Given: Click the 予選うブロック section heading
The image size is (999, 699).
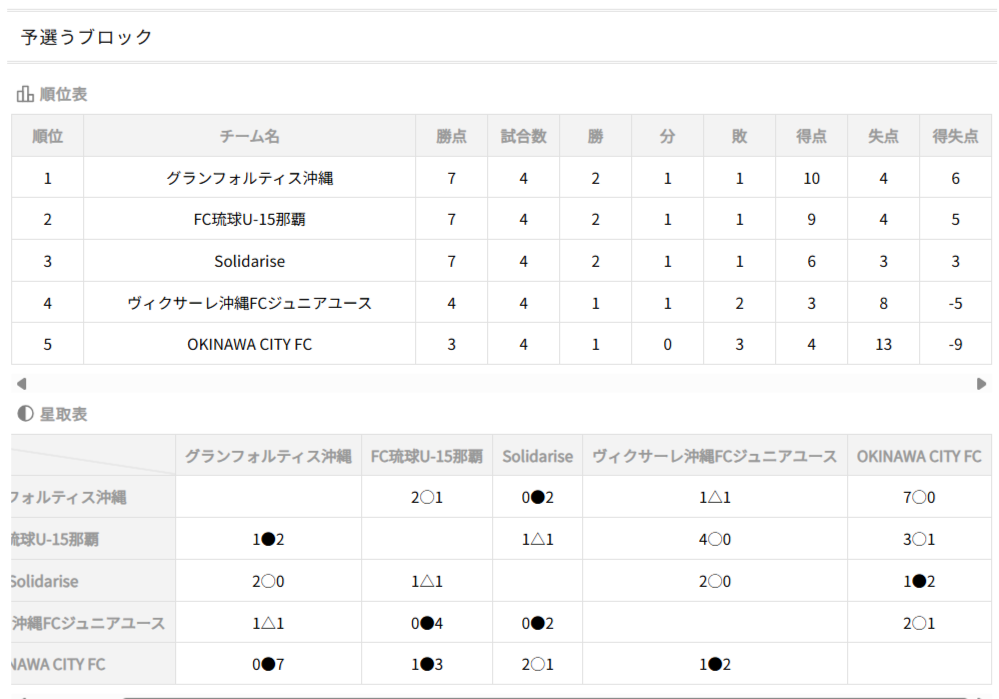Looking at the screenshot, I should 87,37.
